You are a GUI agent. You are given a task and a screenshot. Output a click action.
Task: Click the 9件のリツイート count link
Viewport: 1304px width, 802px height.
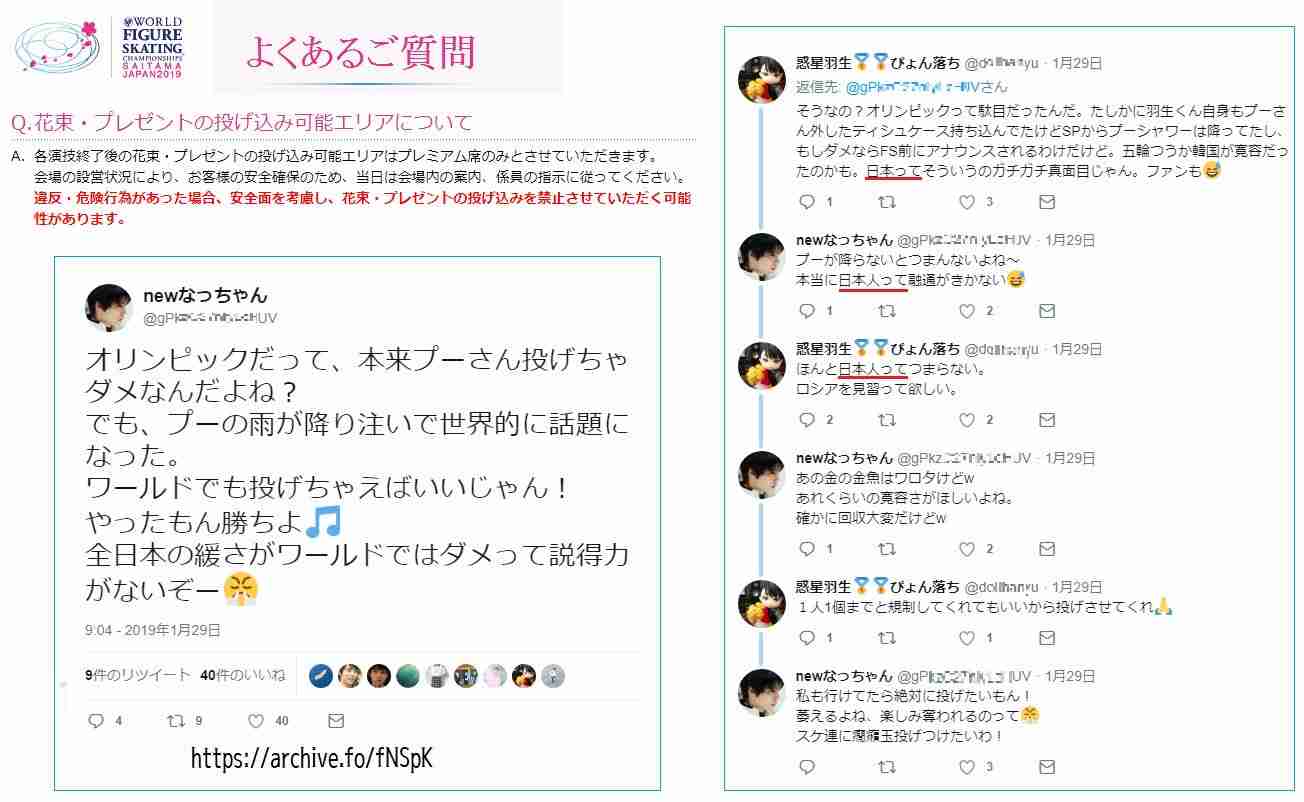coord(138,676)
